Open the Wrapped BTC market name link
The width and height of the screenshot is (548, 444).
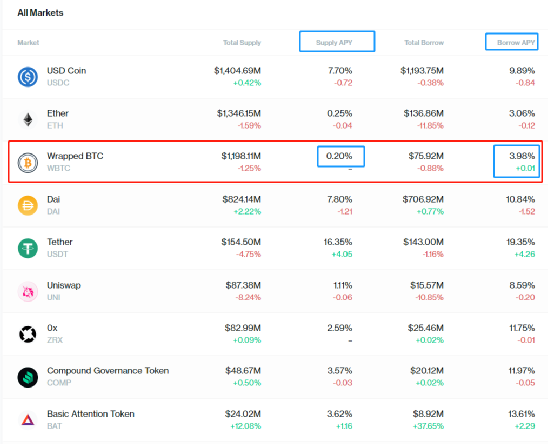75,156
